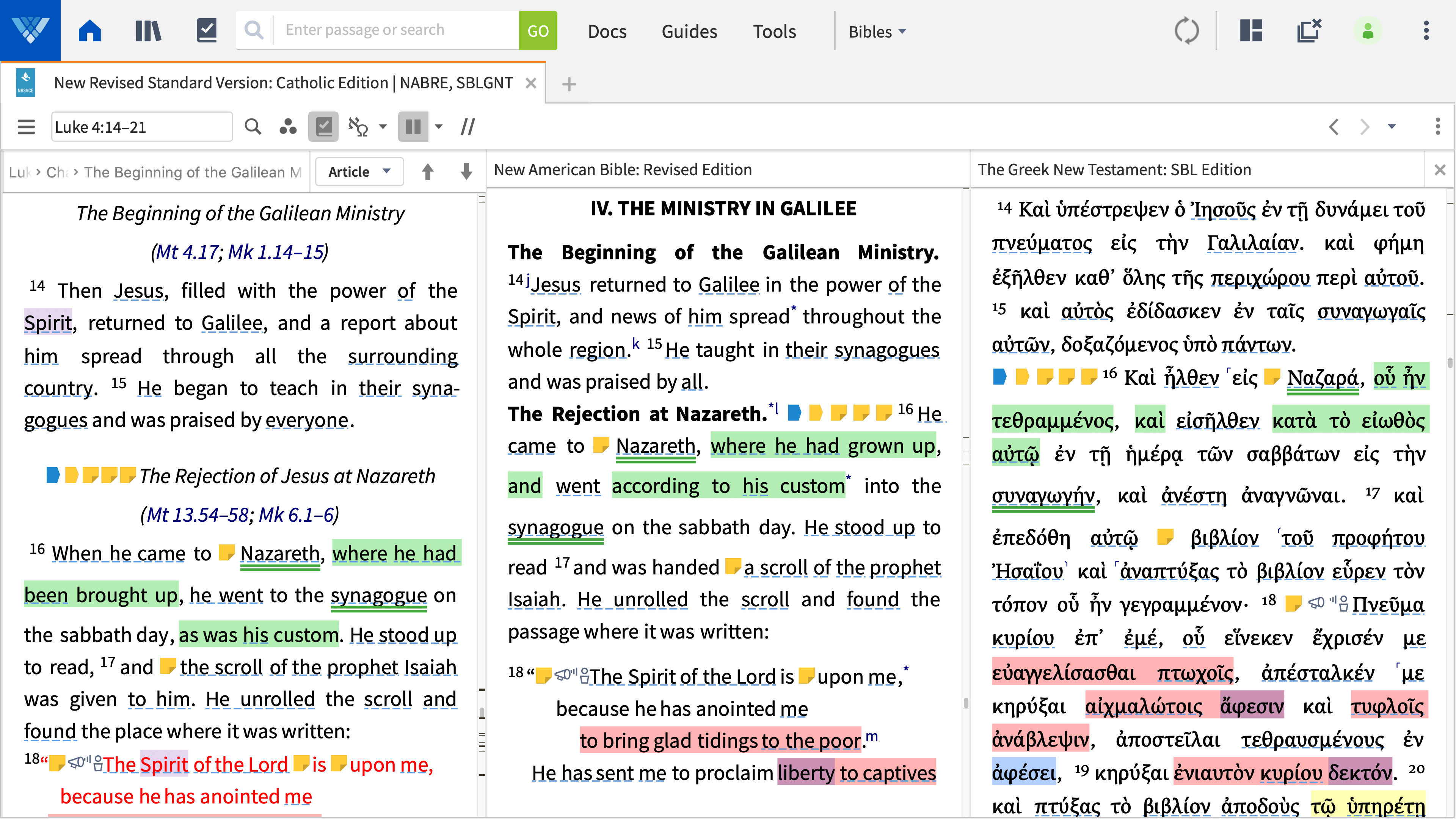The image size is (1456, 819).
Task: Expand the Bibles dropdown
Action: 877,31
